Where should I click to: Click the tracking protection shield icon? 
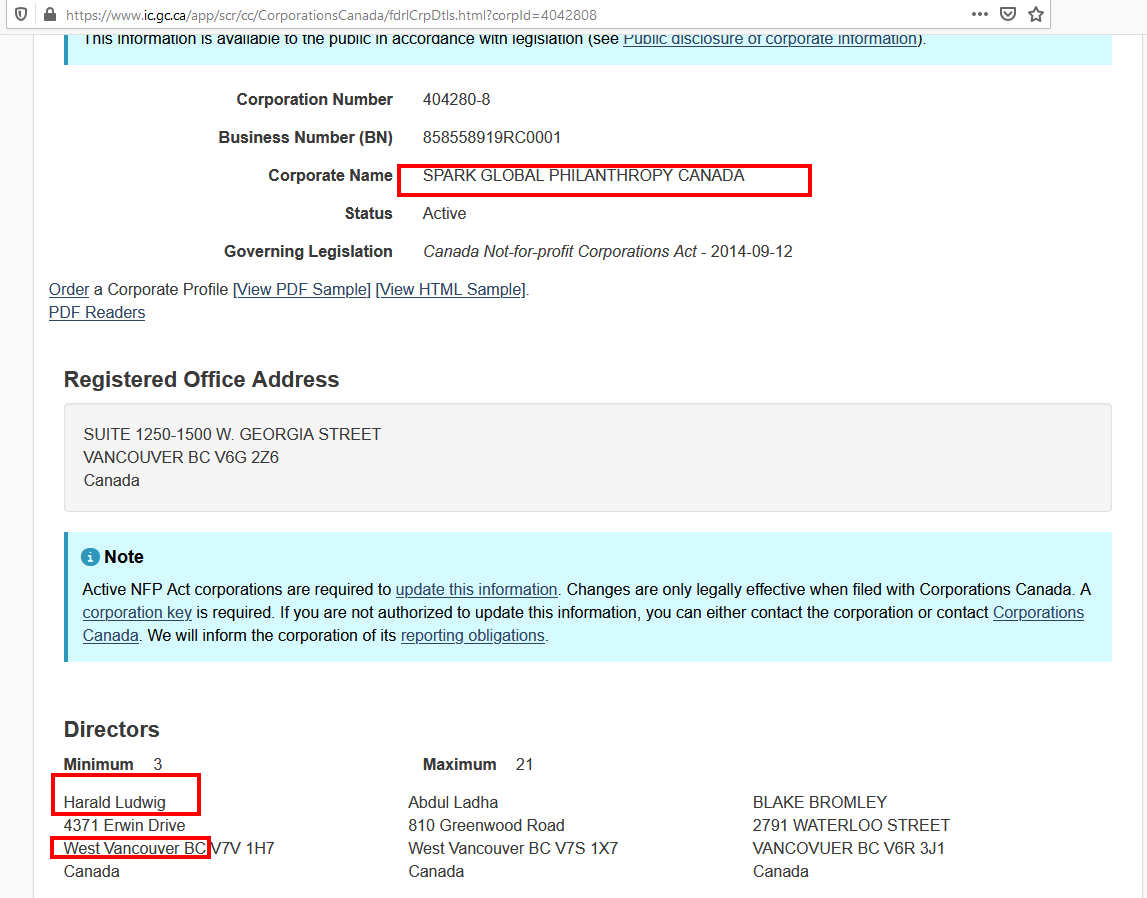pyautogui.click(x=21, y=15)
